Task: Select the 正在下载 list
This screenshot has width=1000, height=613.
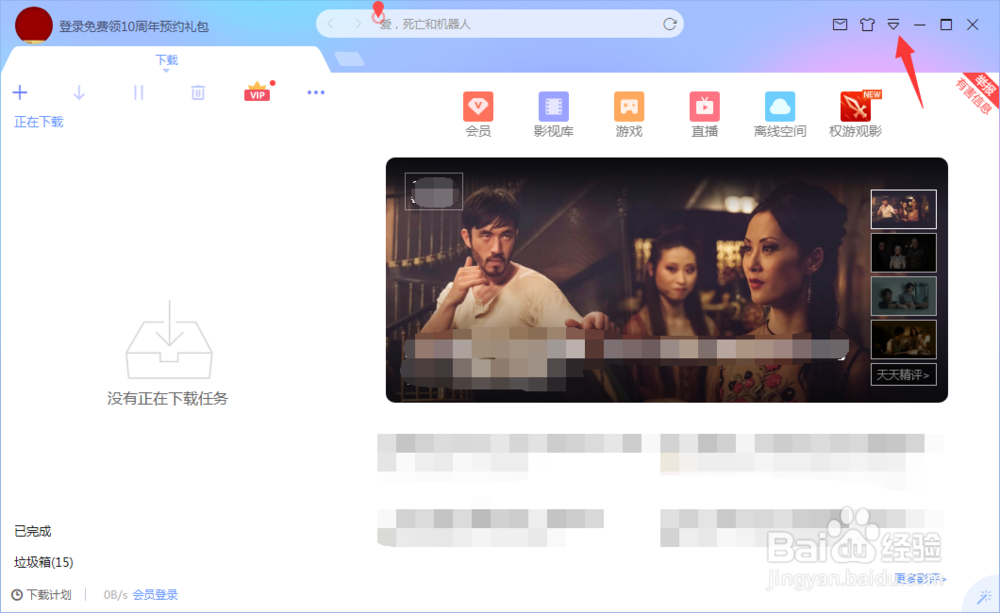Action: 39,122
